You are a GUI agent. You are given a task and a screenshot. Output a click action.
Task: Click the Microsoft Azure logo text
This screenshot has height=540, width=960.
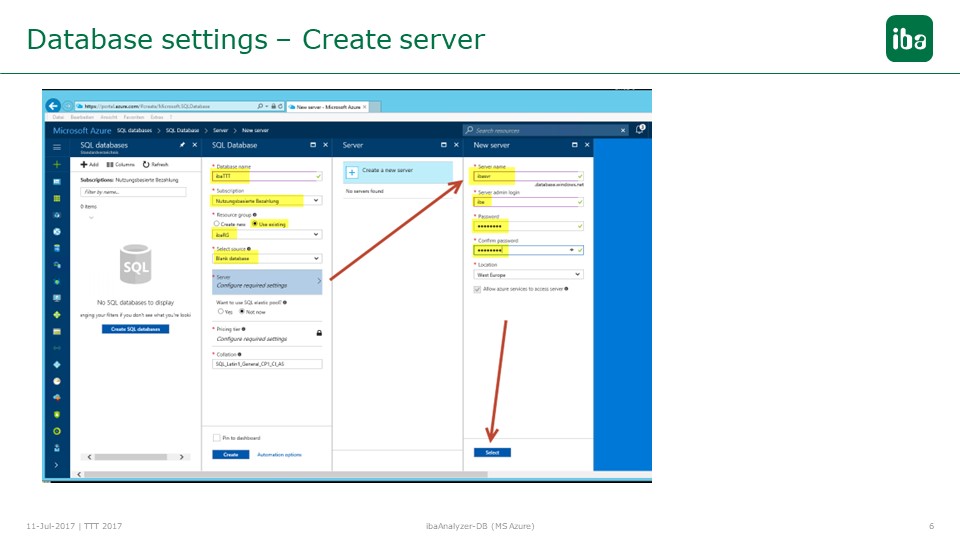(82, 130)
